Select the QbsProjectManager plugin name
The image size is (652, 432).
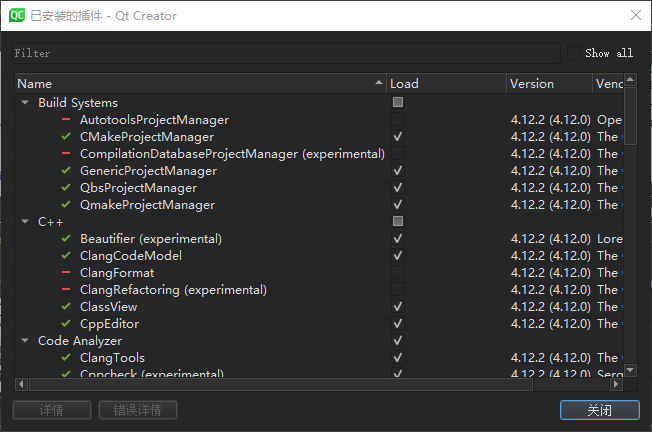point(138,188)
